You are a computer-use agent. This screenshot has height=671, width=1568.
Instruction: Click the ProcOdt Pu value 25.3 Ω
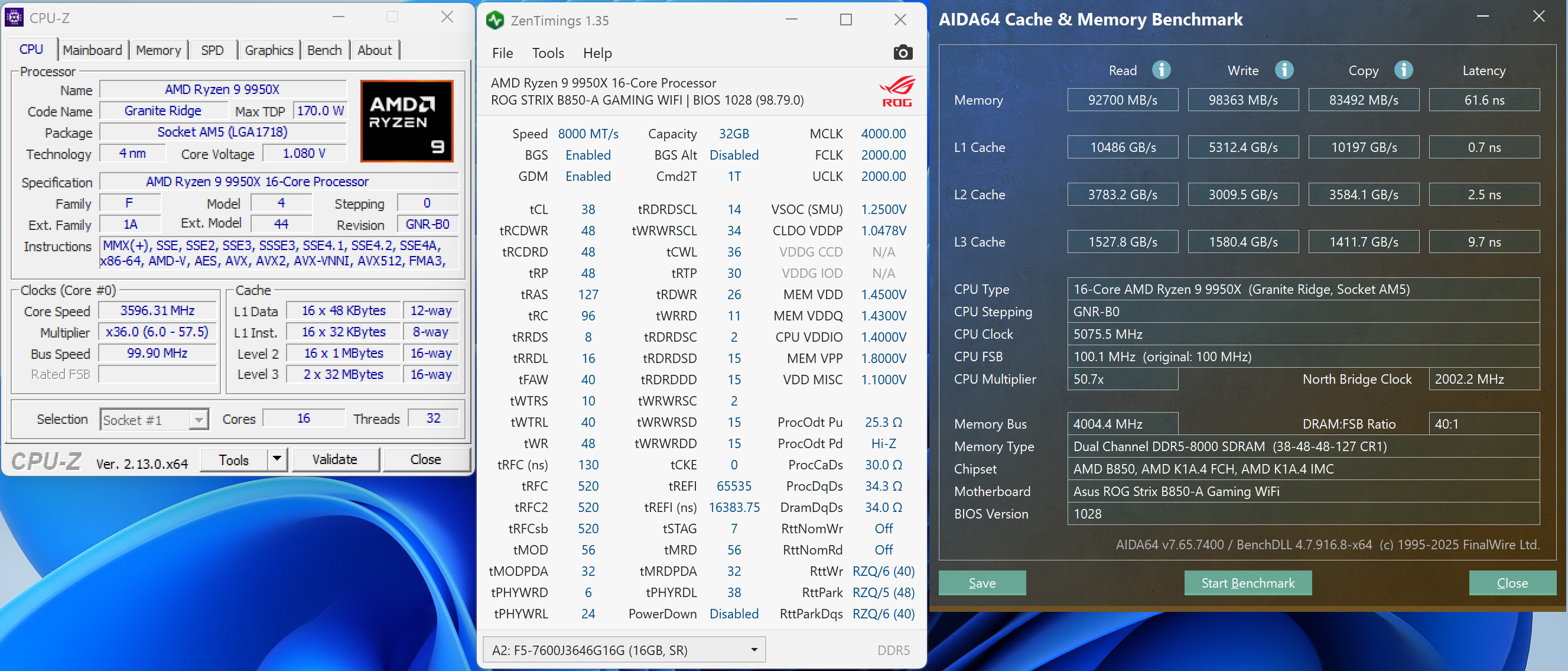point(883,422)
